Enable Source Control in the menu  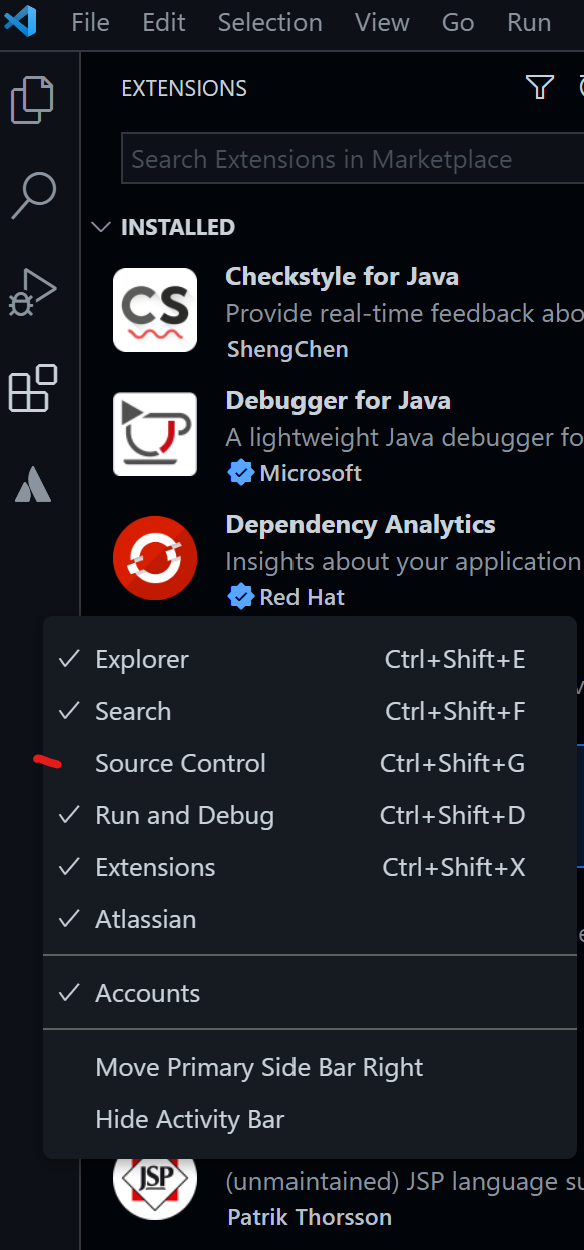(x=180, y=763)
